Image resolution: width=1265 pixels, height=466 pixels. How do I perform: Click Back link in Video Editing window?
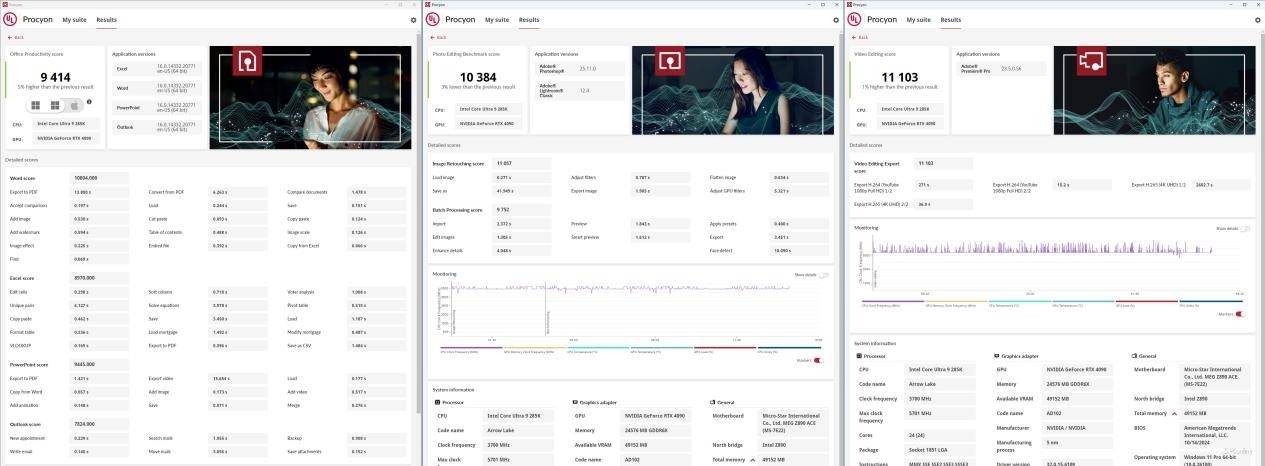point(859,37)
